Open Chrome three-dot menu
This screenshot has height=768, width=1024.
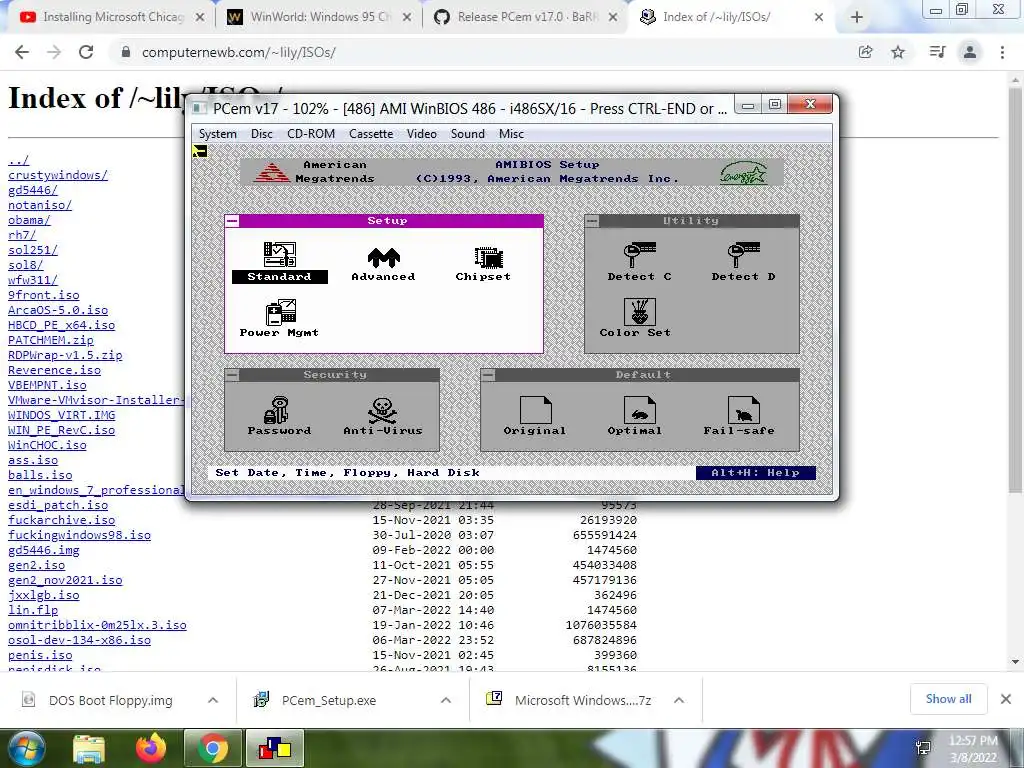[x=1002, y=52]
